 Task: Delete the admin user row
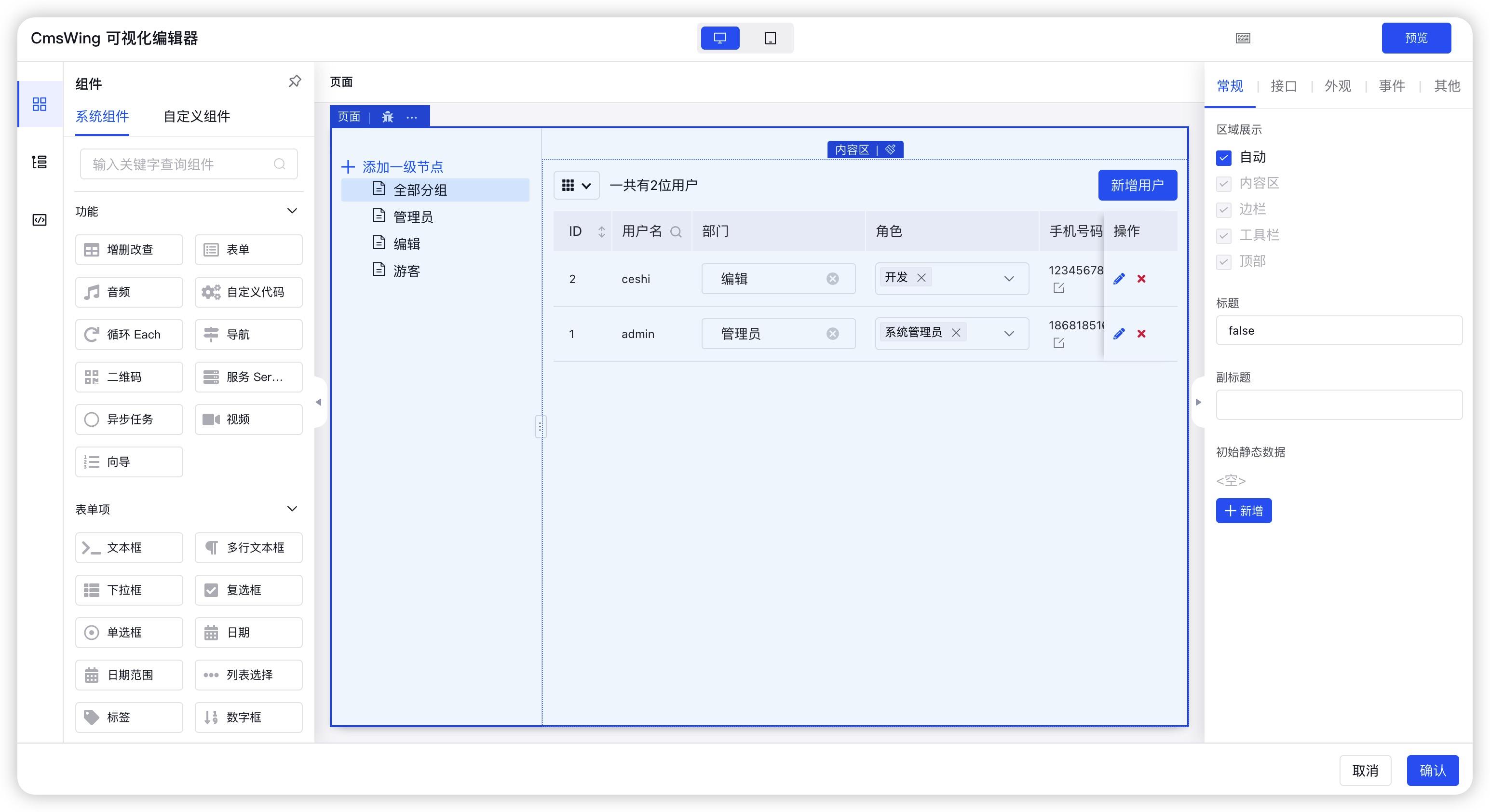click(1141, 334)
